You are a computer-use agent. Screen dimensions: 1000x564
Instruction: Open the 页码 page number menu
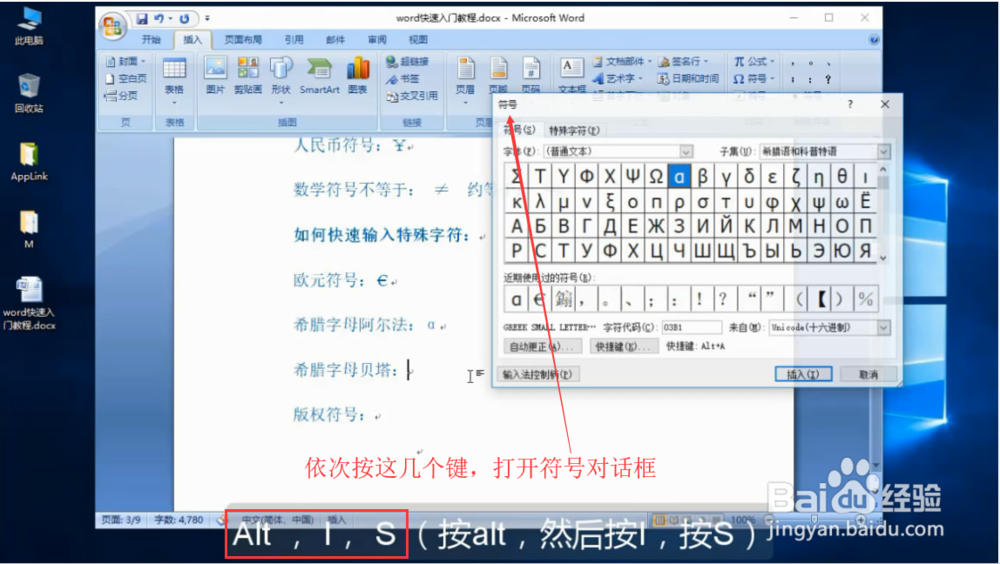point(531,75)
